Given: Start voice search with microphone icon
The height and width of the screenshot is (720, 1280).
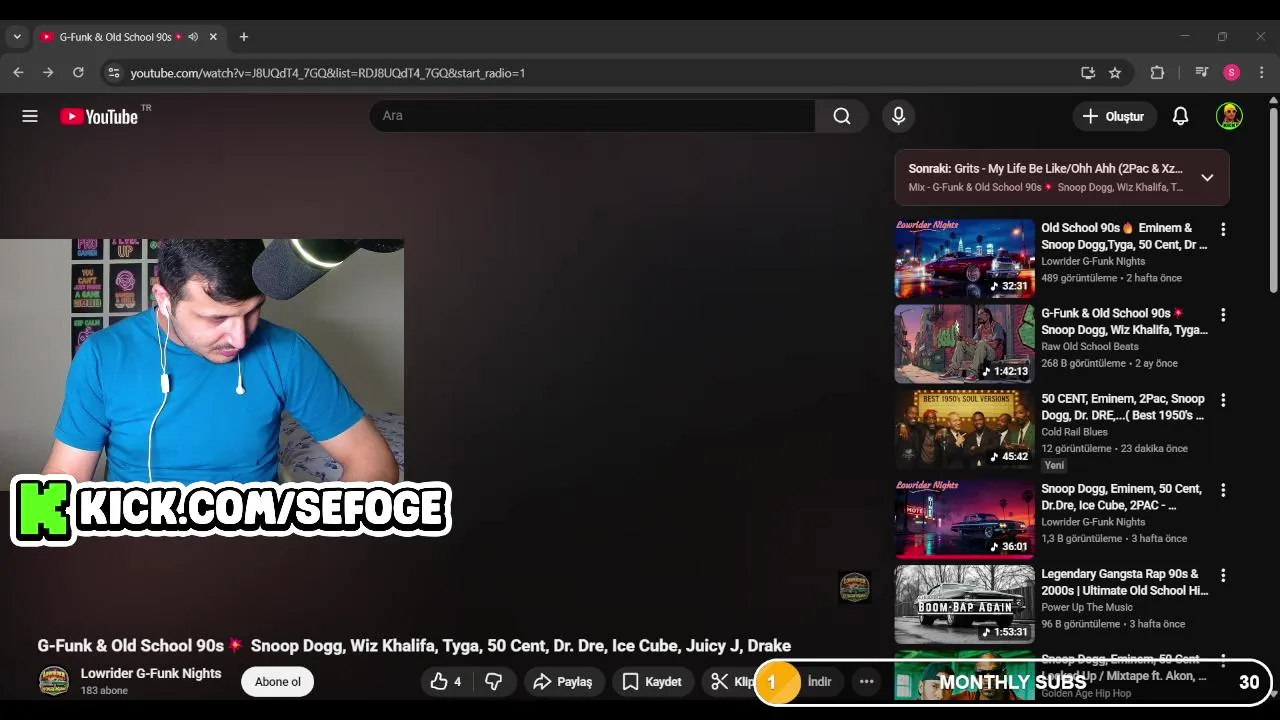Looking at the screenshot, I should point(898,116).
